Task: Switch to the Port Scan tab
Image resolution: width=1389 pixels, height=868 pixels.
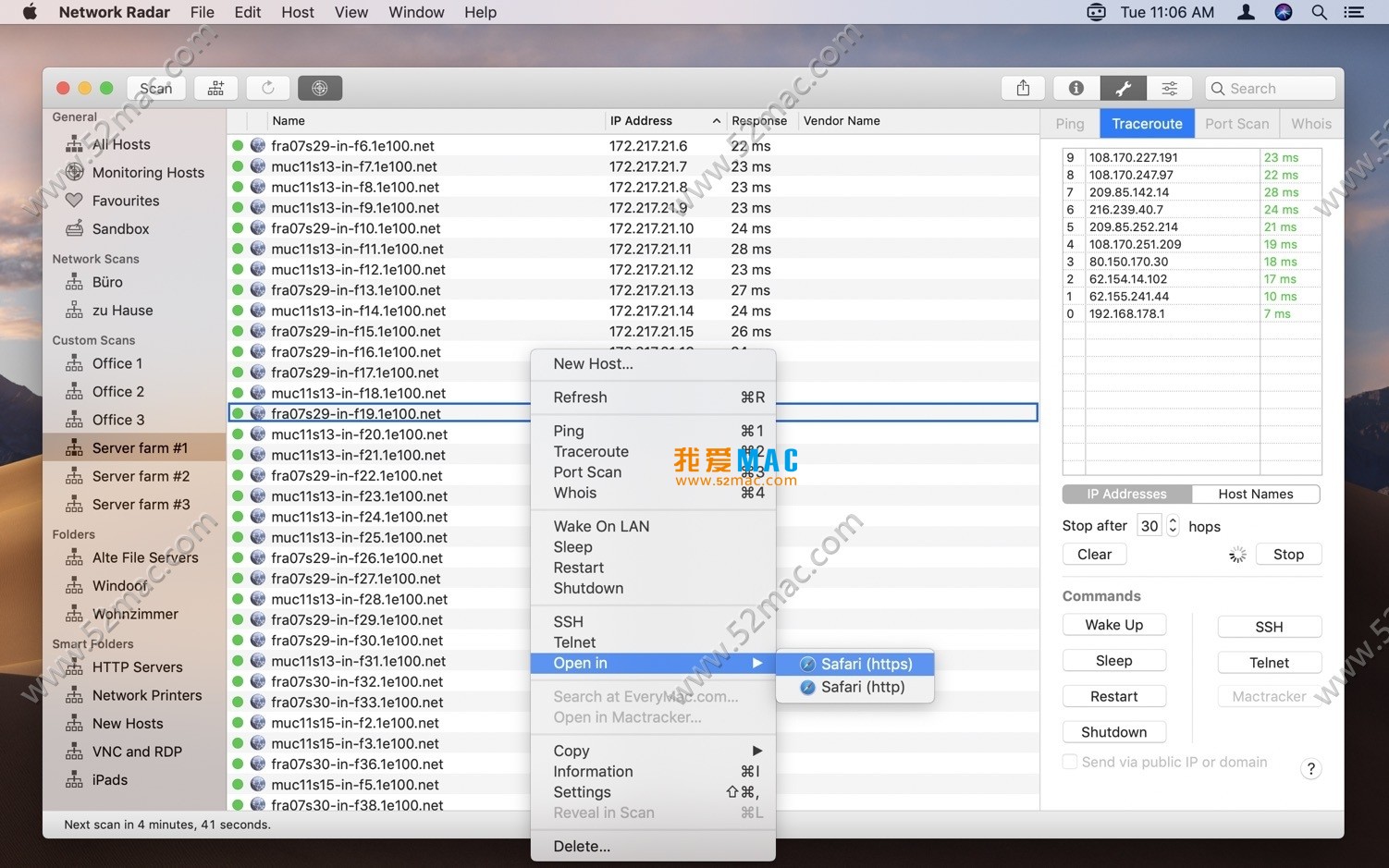Action: [1236, 124]
